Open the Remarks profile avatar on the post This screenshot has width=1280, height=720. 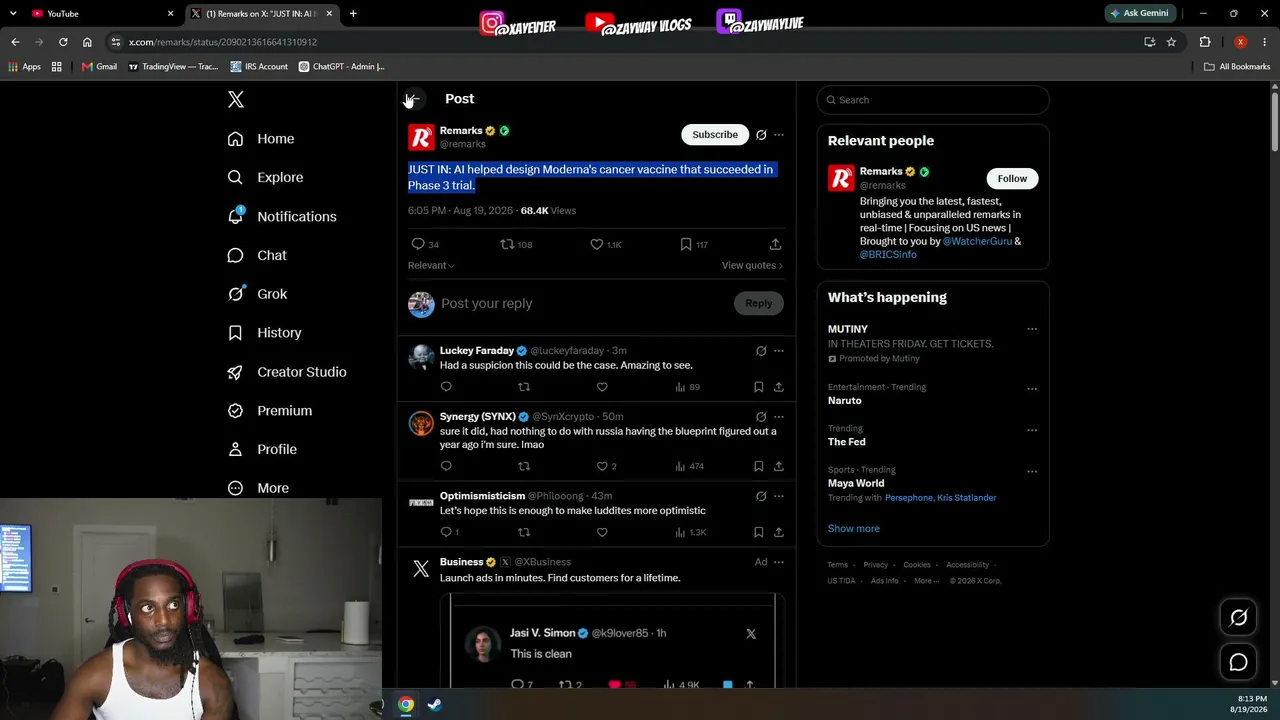pyautogui.click(x=421, y=138)
